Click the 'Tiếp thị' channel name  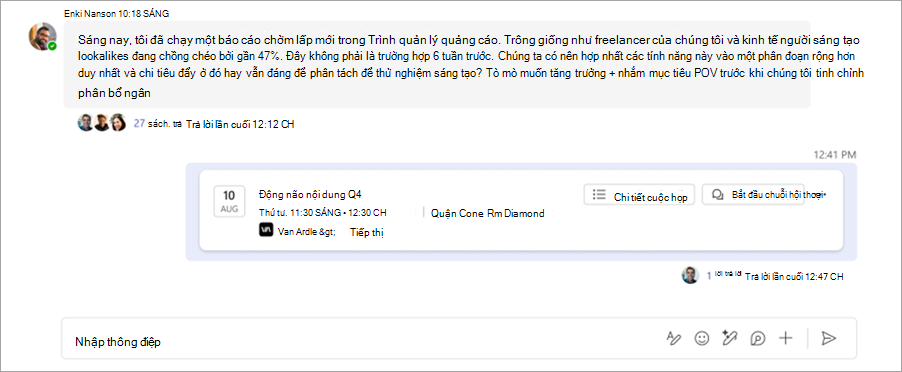click(x=367, y=232)
